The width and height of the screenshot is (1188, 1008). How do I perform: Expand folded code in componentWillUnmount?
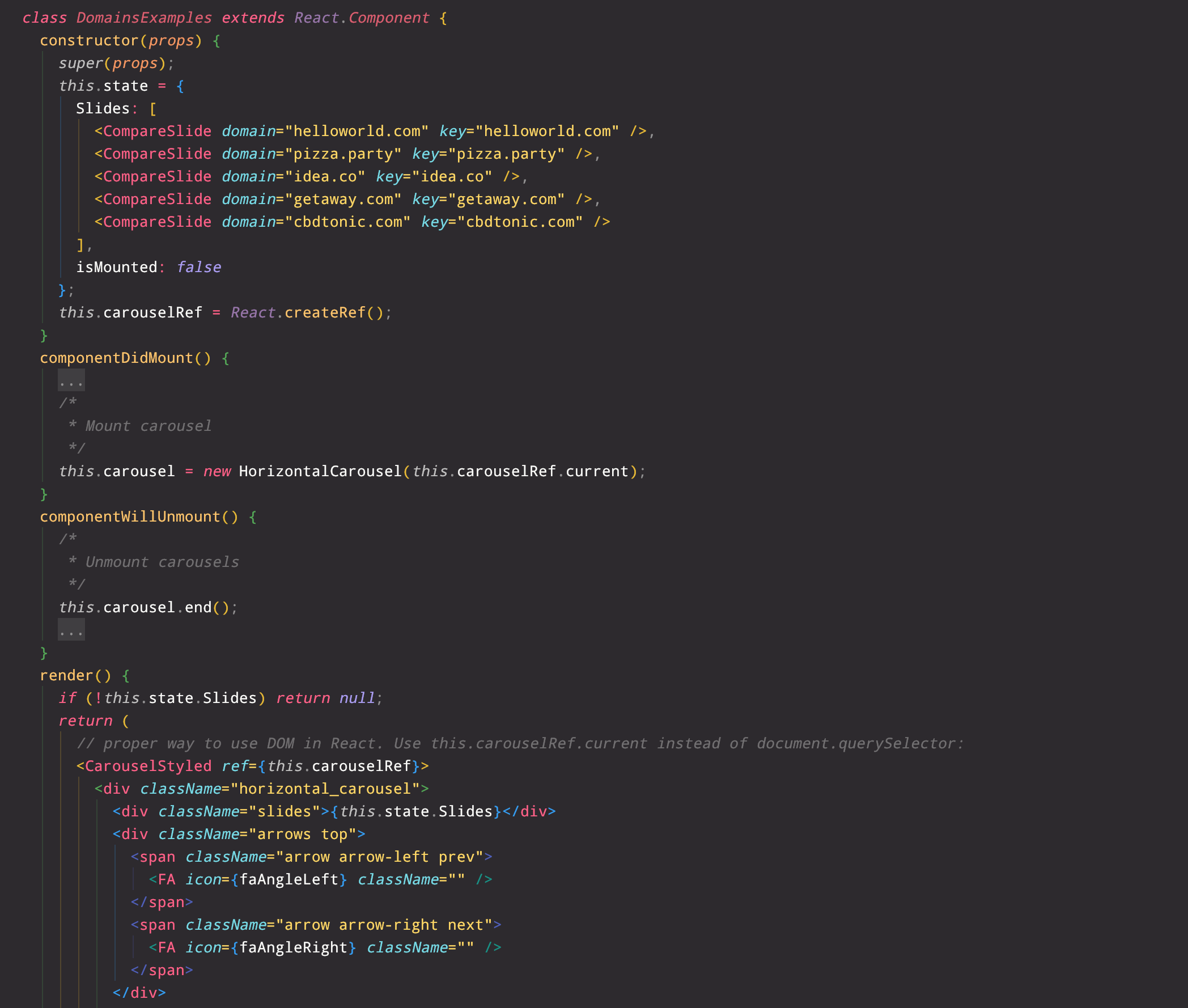coord(71,630)
